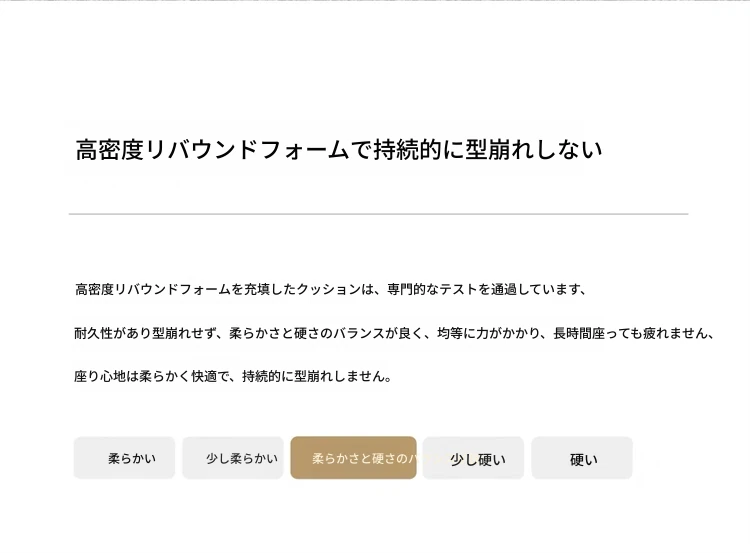Image resolution: width=750 pixels, height=553 pixels.
Task: Pick the 硬い firmness option
Action: coord(582,458)
